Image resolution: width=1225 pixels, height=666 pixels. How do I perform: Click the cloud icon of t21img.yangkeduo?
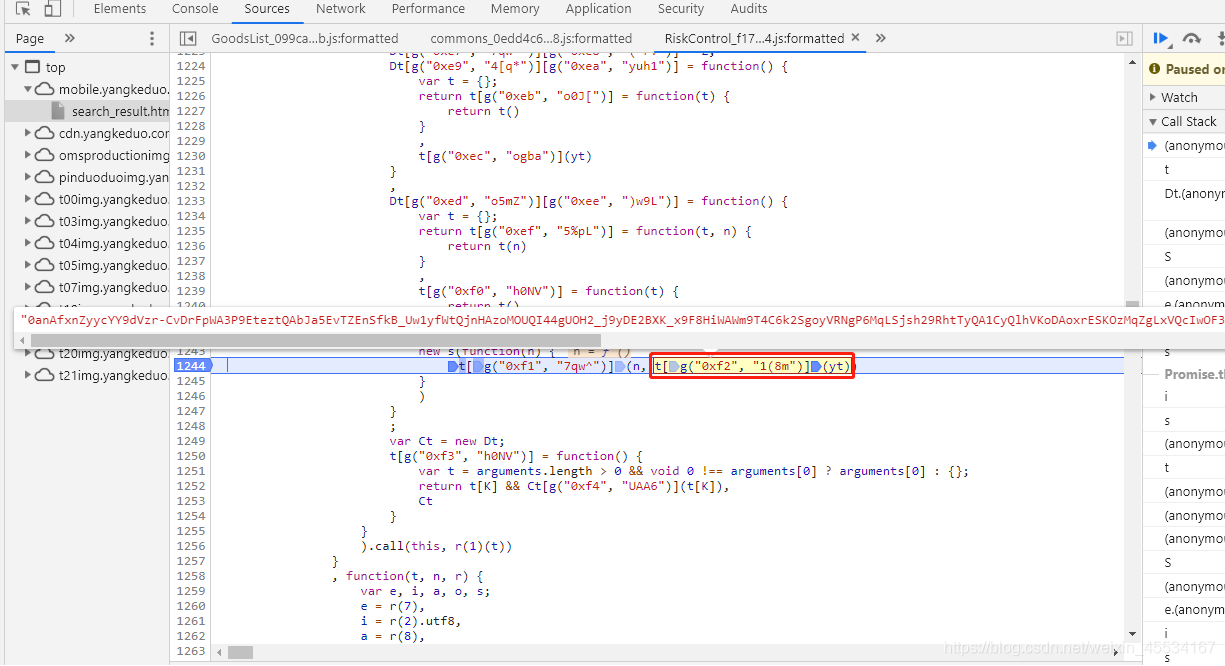pos(44,375)
